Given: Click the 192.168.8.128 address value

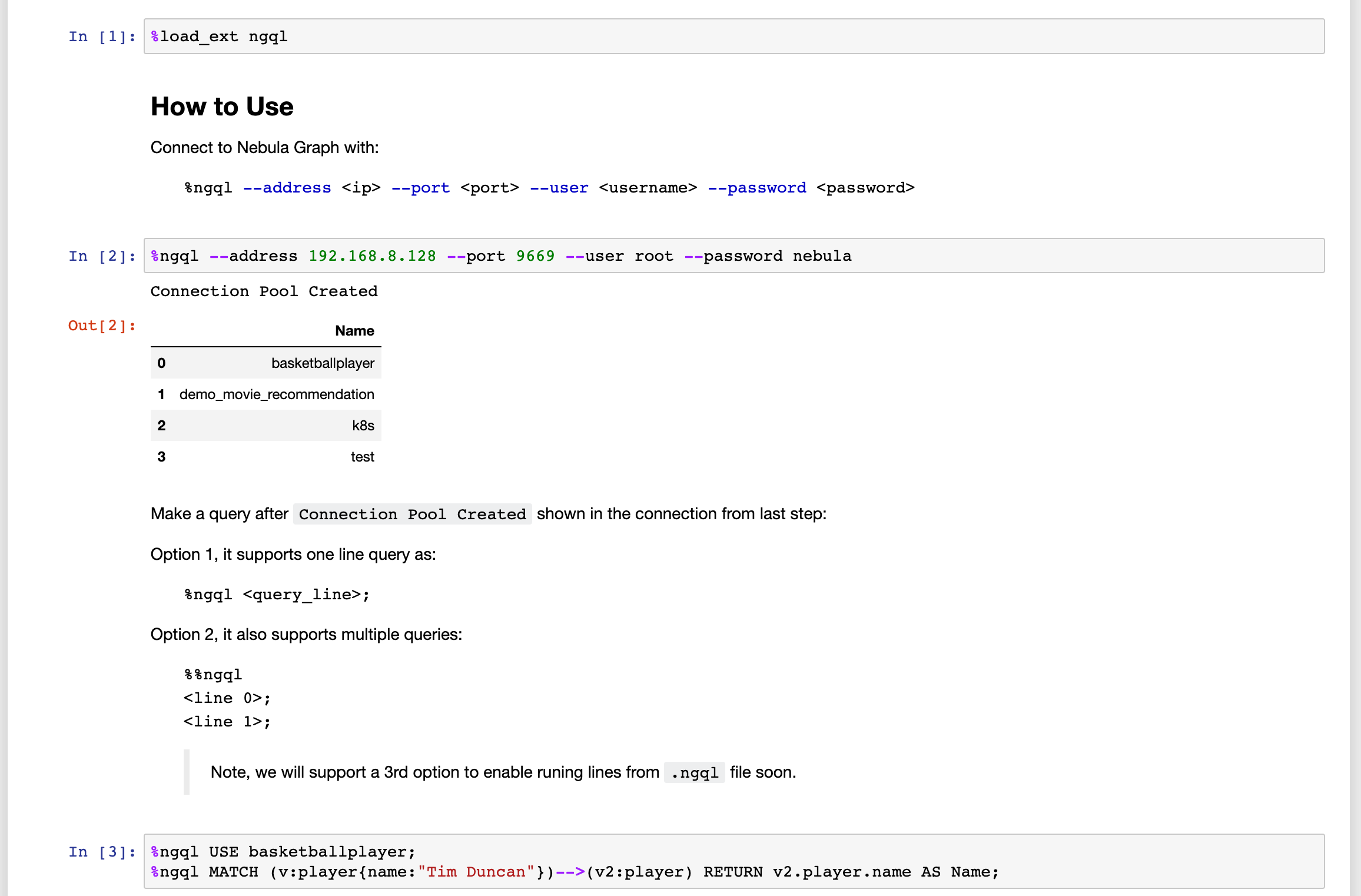Looking at the screenshot, I should (x=372, y=255).
